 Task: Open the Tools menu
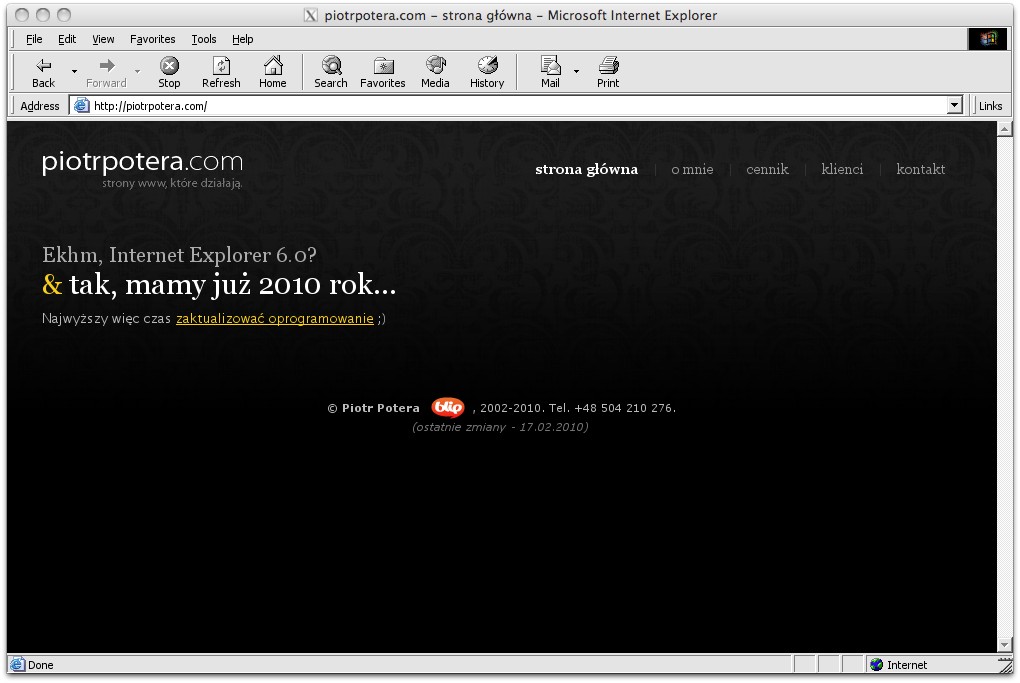pyautogui.click(x=204, y=39)
